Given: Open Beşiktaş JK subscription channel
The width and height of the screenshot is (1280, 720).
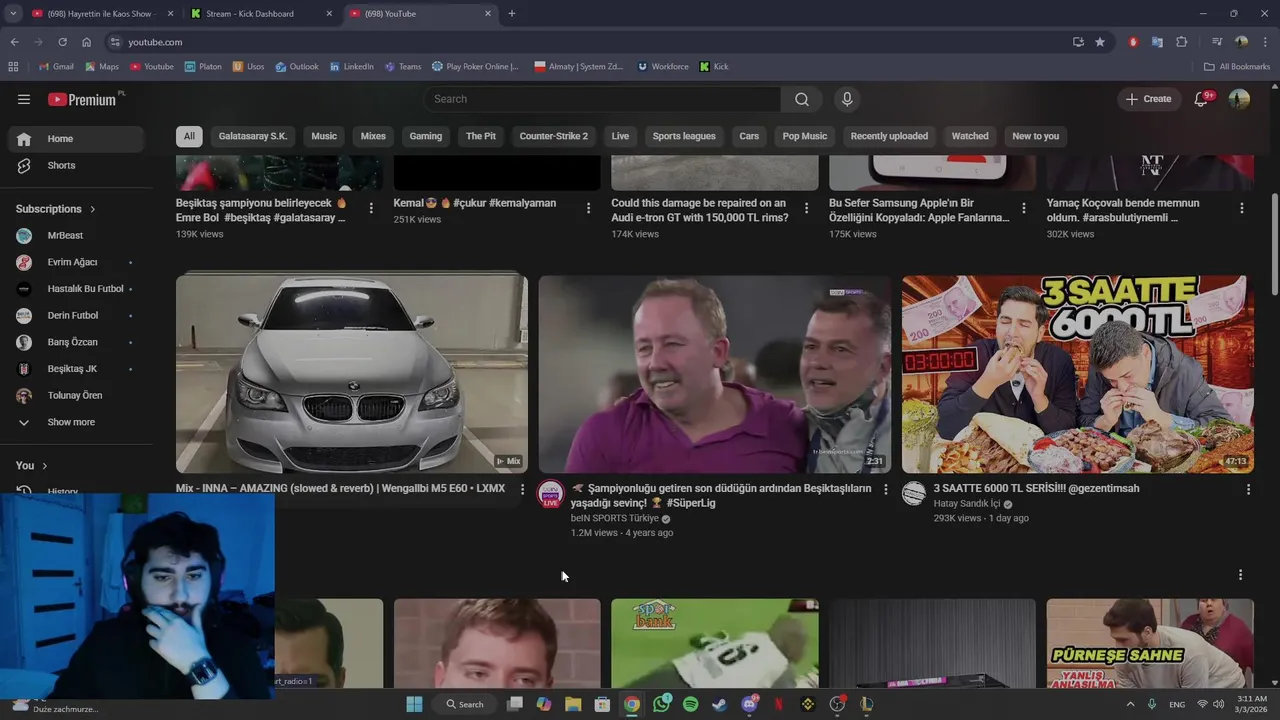Looking at the screenshot, I should 76,369.
